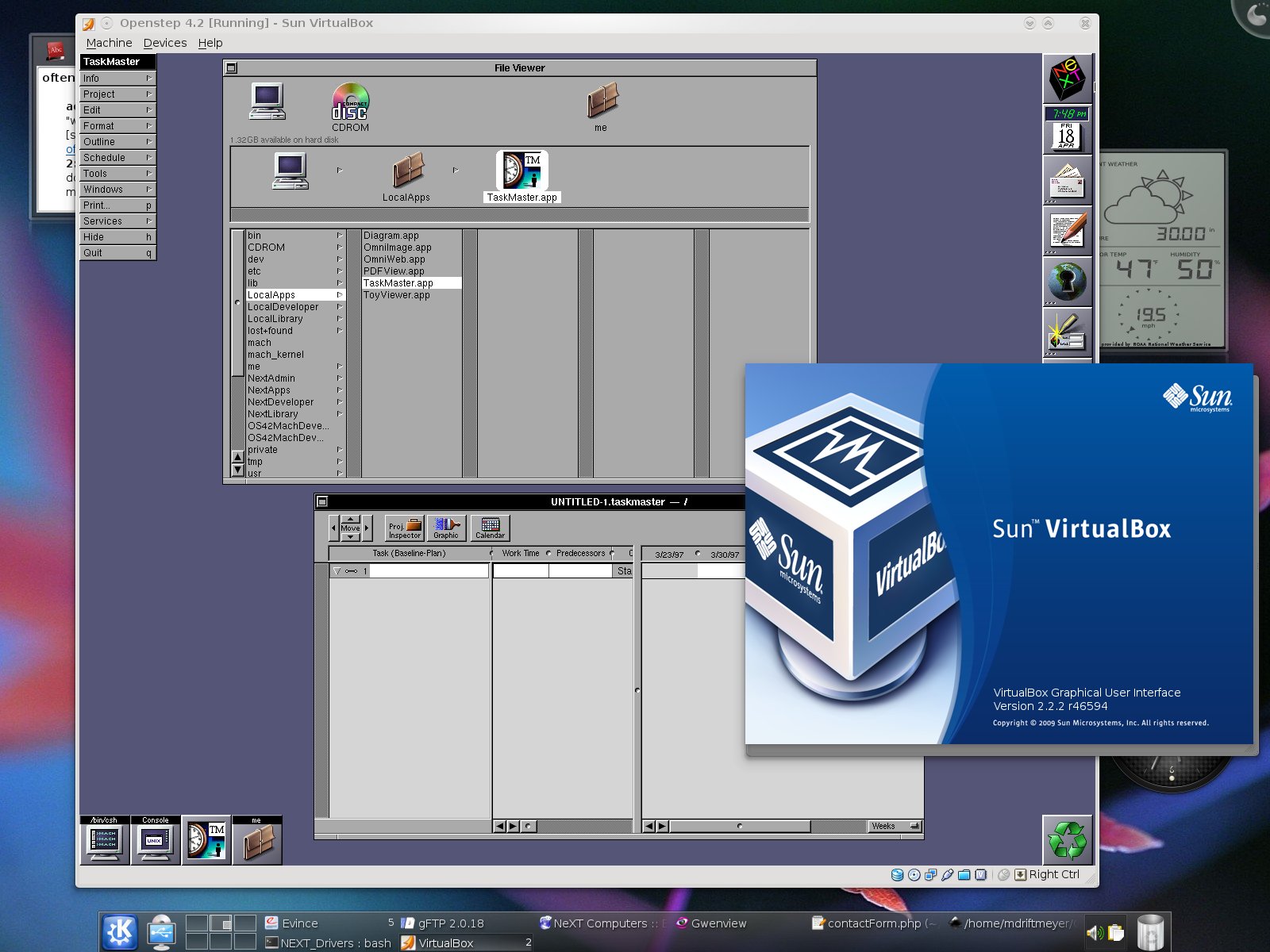Click the CDROM disc icon in File Viewer
This screenshot has width=1270, height=952.
(349, 102)
